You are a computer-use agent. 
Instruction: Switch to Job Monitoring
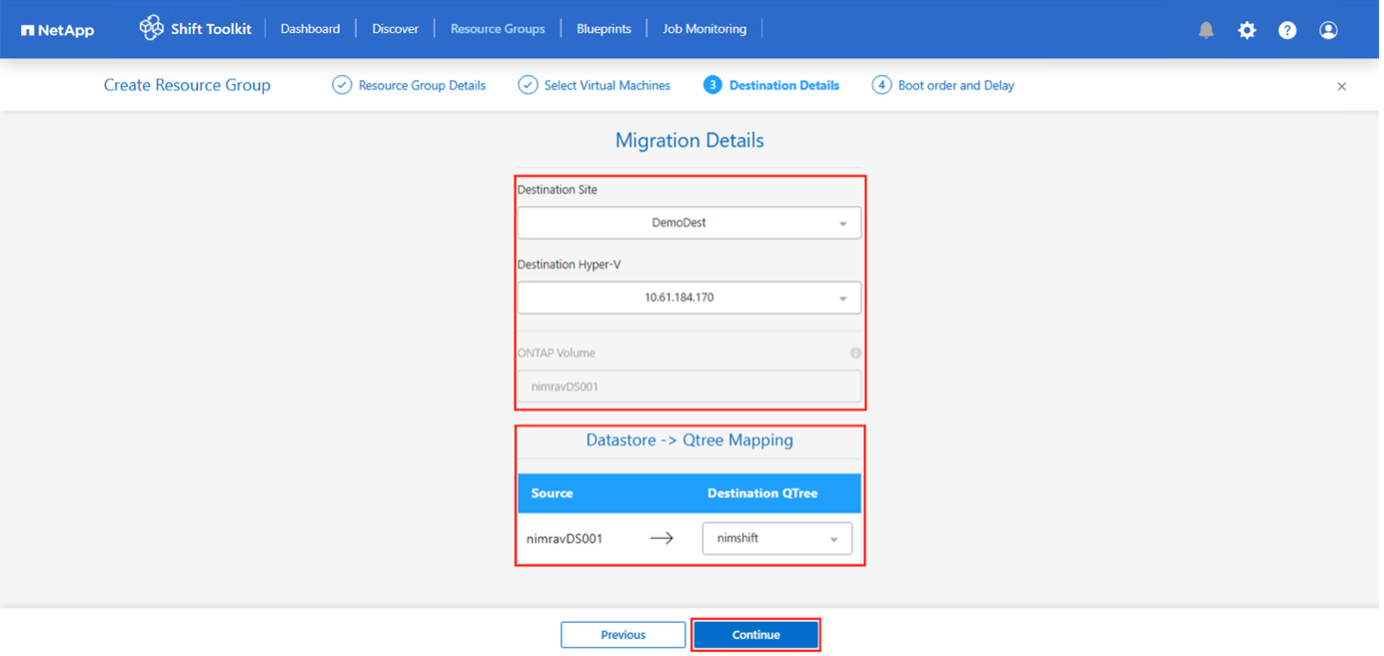[704, 29]
